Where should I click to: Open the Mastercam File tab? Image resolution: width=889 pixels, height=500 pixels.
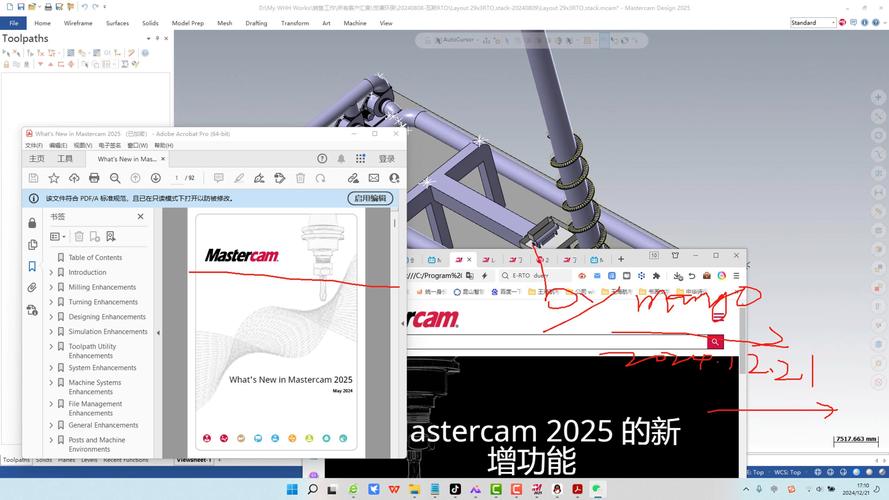14,23
